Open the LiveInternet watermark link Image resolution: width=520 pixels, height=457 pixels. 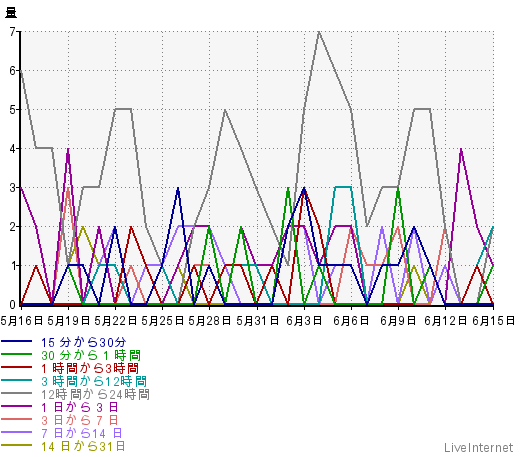[x=478, y=447]
